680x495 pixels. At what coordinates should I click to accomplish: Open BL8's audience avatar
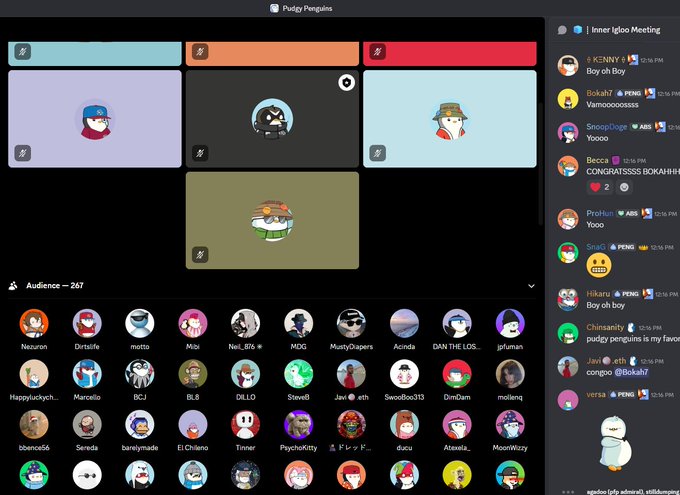[x=193, y=374]
